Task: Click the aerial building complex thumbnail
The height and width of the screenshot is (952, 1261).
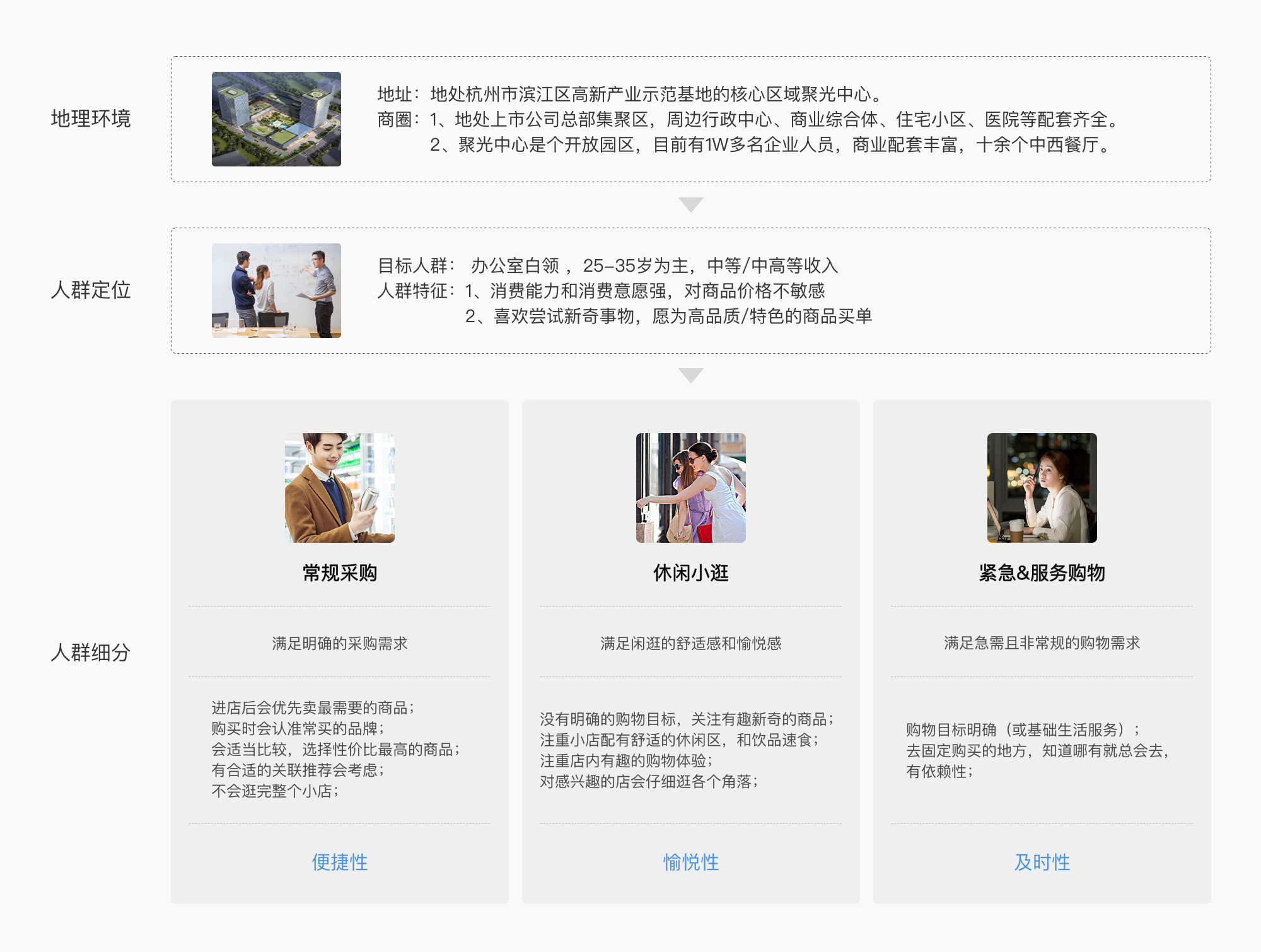Action: (x=276, y=119)
